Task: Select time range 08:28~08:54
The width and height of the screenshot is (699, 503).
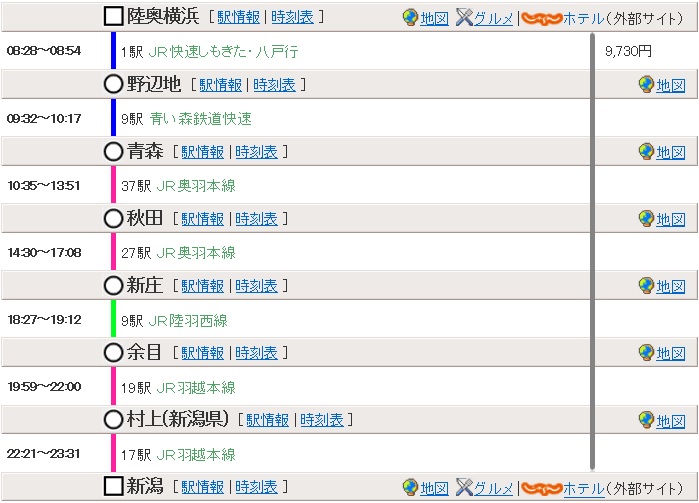Action: pyautogui.click(x=44, y=51)
